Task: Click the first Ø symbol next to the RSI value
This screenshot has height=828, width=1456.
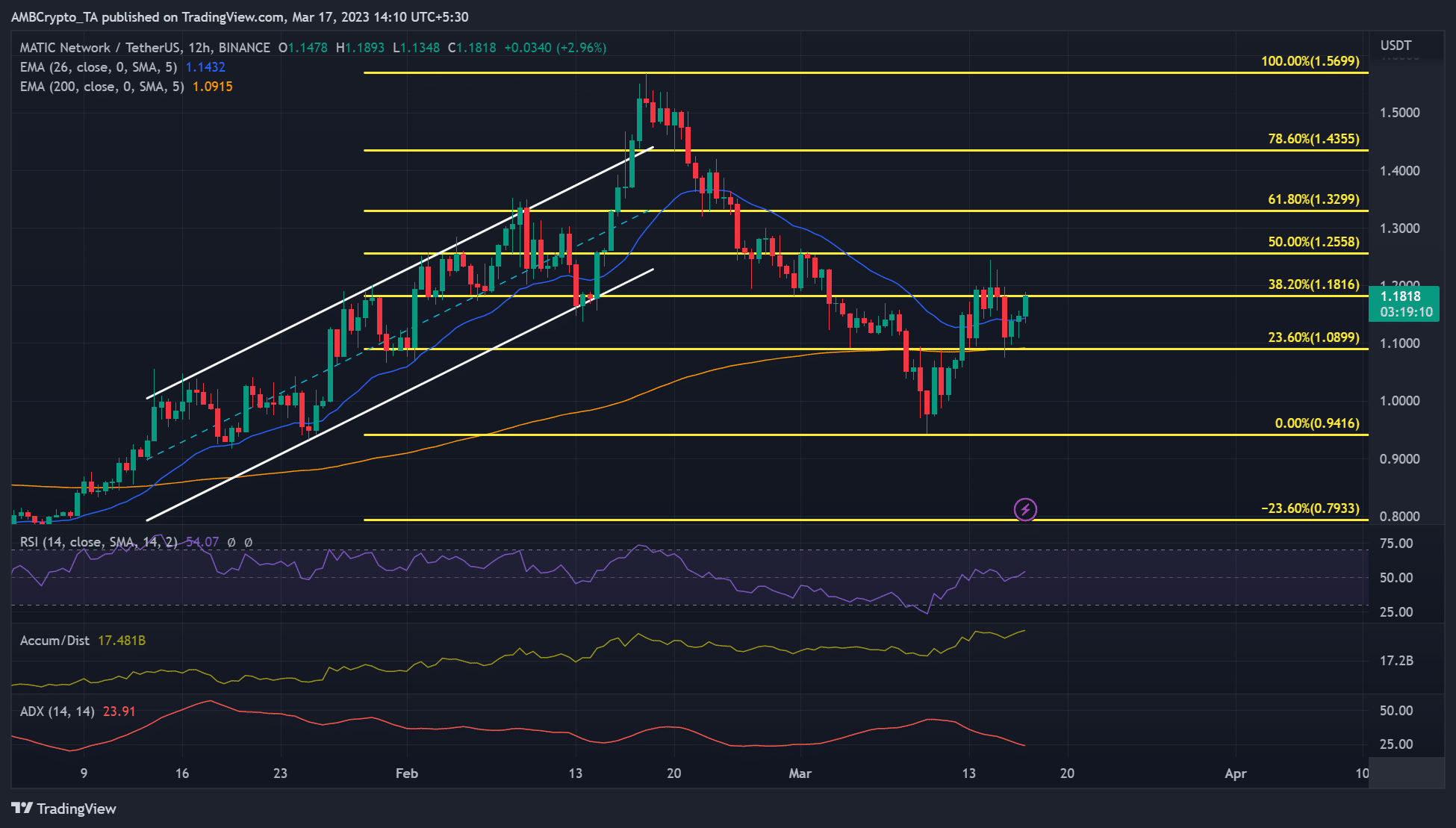Action: coord(231,543)
